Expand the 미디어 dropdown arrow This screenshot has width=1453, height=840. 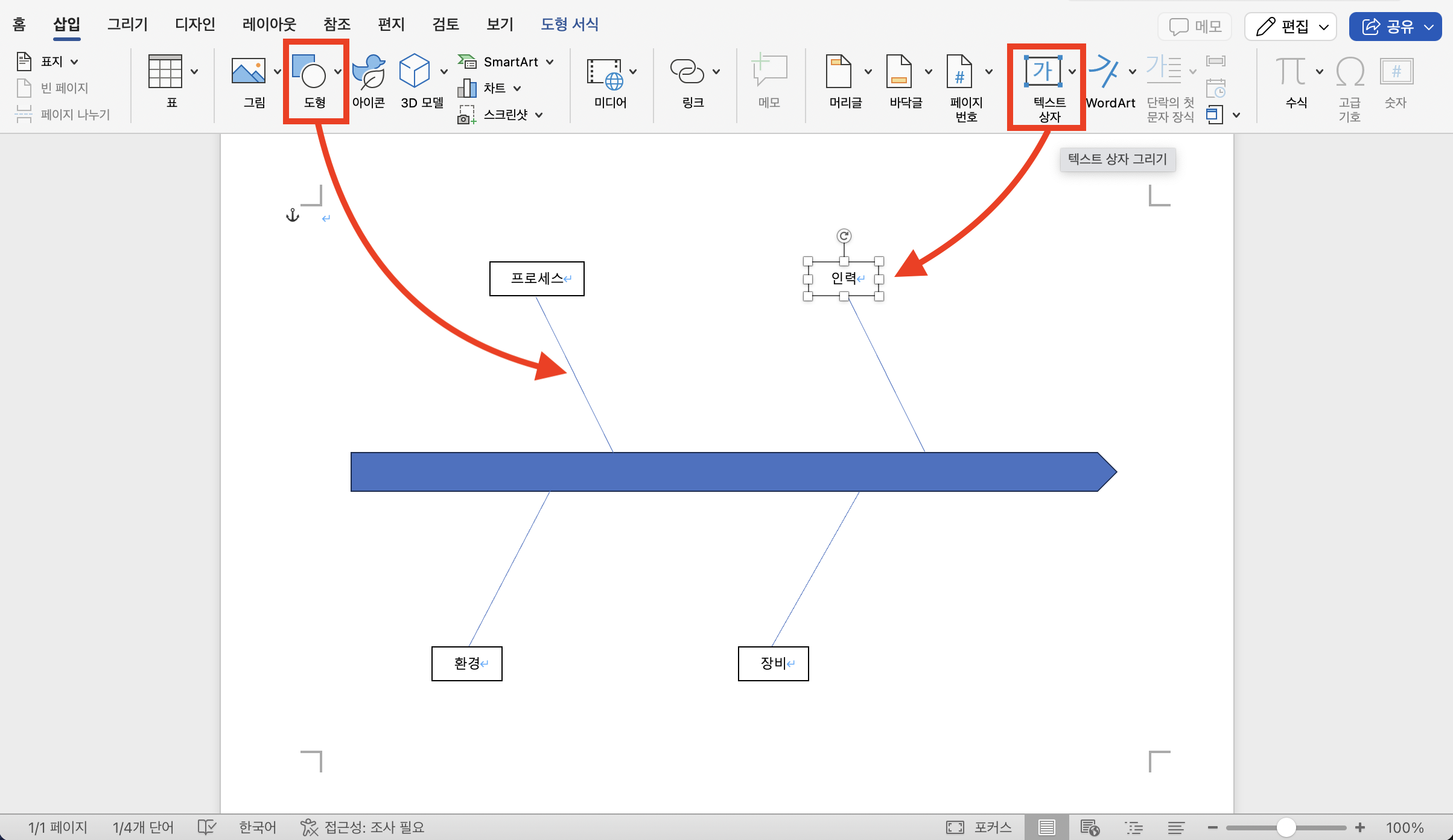pyautogui.click(x=633, y=71)
